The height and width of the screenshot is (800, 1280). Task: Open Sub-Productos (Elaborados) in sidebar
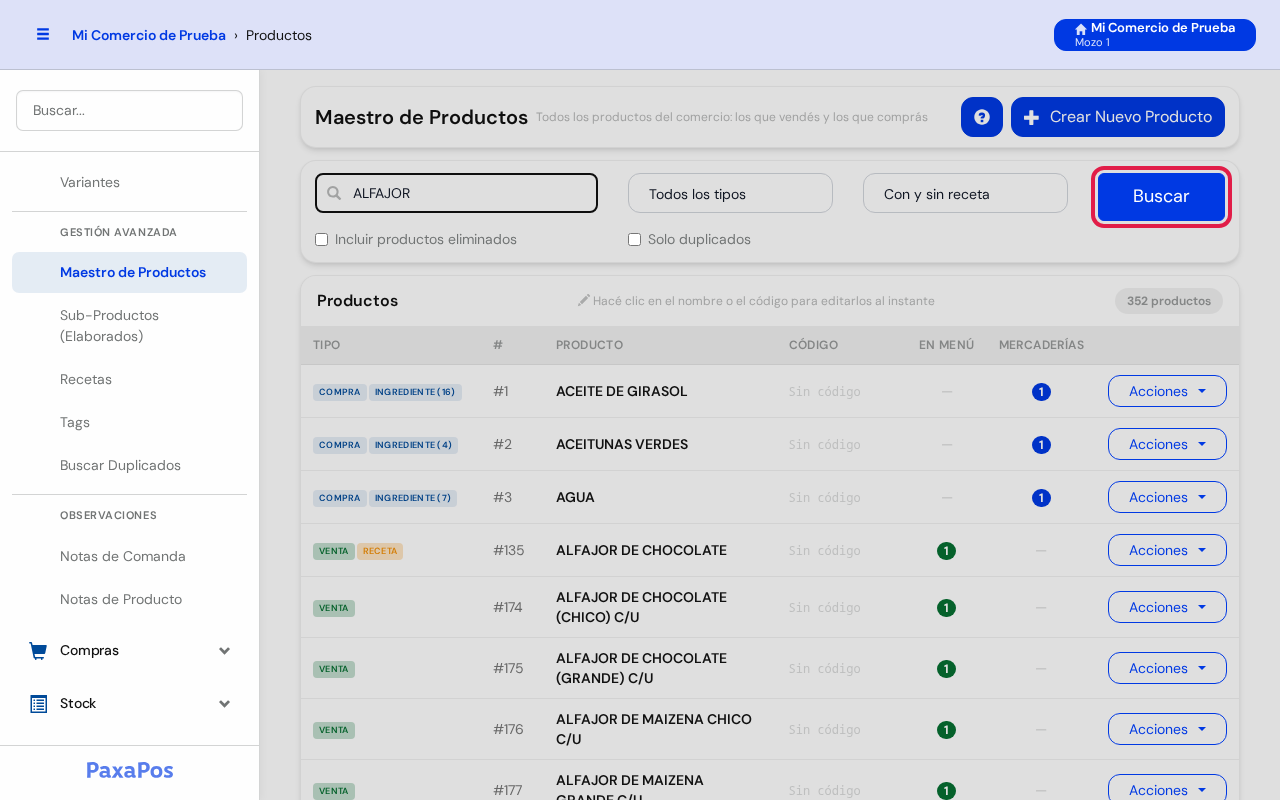tap(129, 326)
